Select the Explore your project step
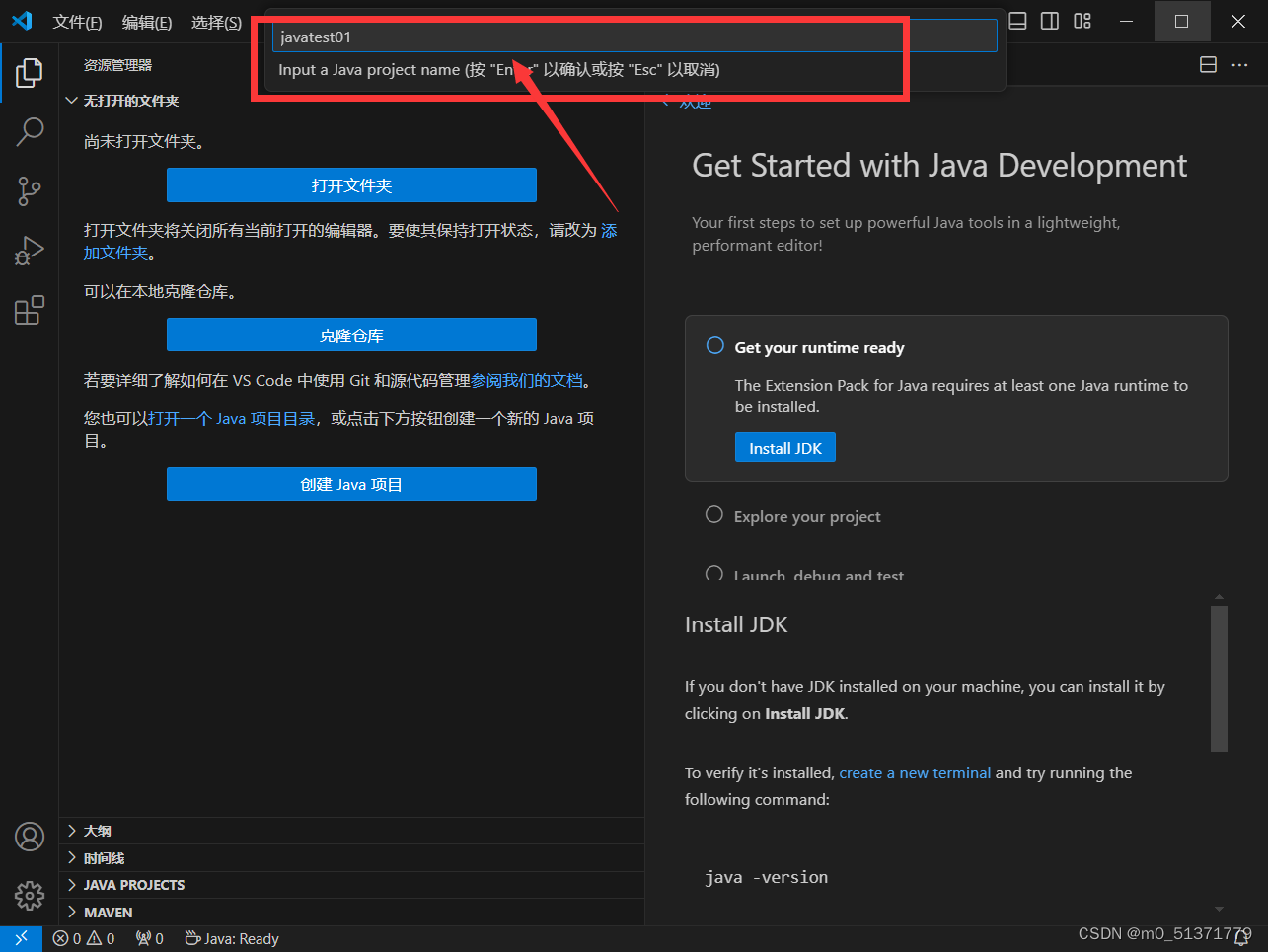 (807, 516)
